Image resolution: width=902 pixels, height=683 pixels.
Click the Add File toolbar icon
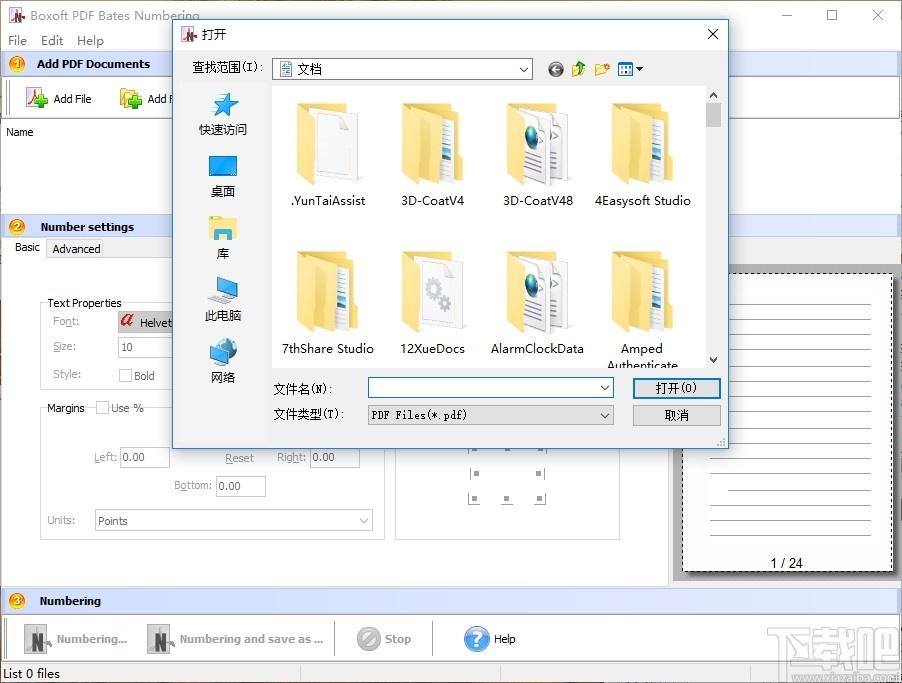click(x=37, y=98)
